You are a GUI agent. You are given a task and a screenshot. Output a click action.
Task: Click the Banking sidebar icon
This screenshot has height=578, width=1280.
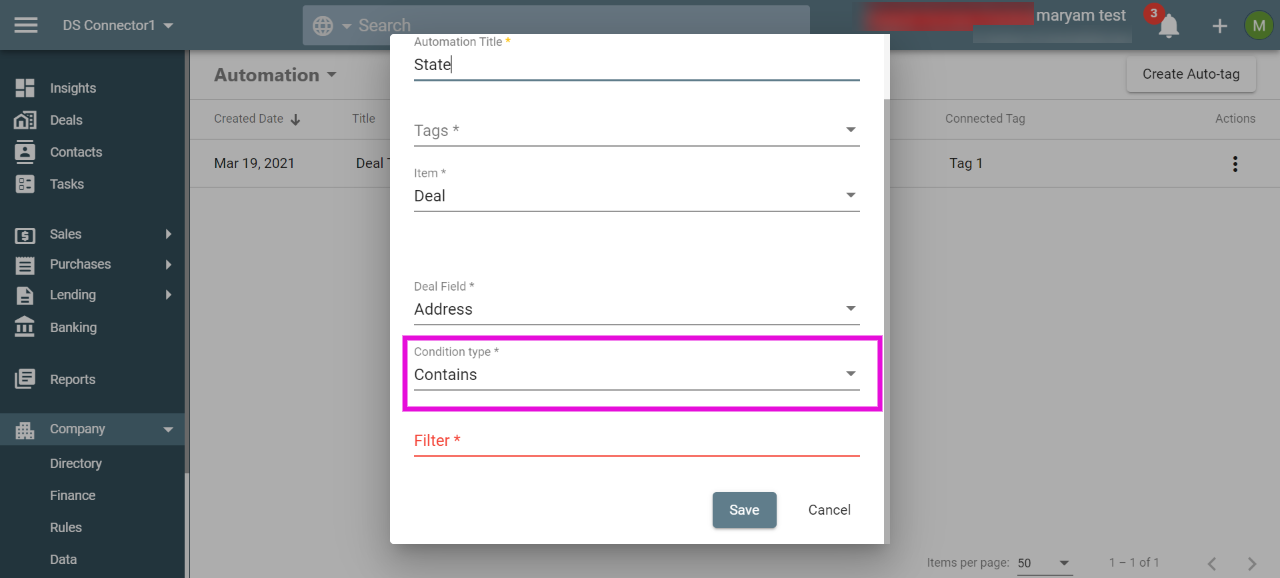pos(25,327)
